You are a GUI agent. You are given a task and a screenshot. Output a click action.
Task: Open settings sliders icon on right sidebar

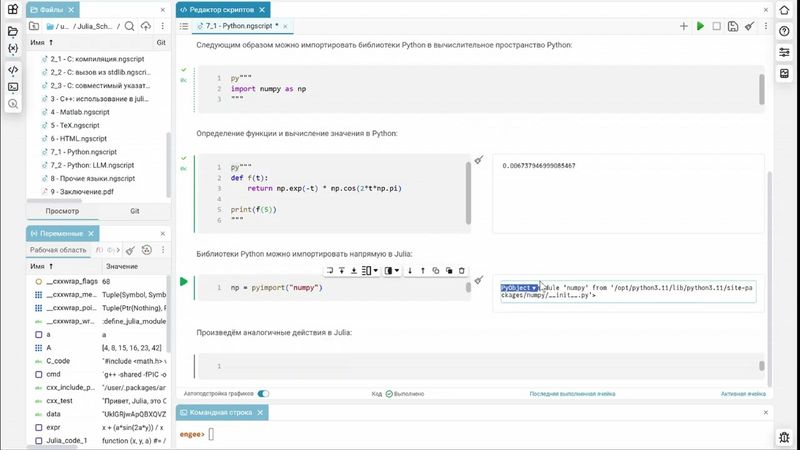(x=784, y=52)
